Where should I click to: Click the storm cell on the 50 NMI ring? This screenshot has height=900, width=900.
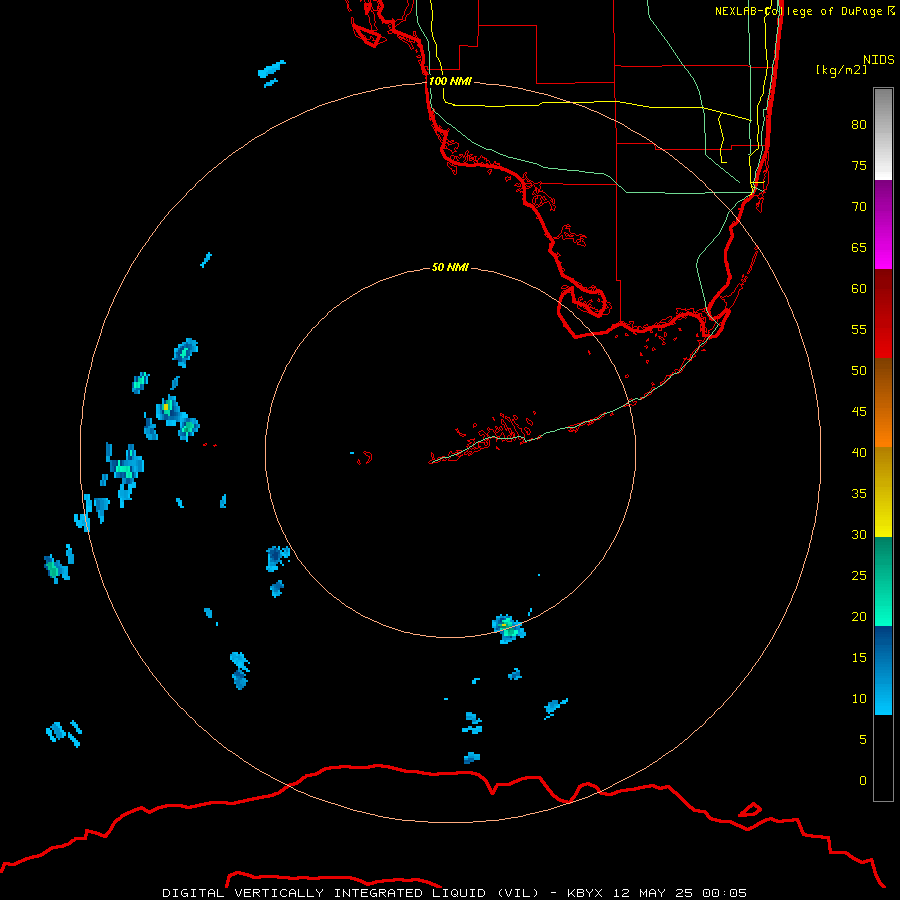click(508, 629)
